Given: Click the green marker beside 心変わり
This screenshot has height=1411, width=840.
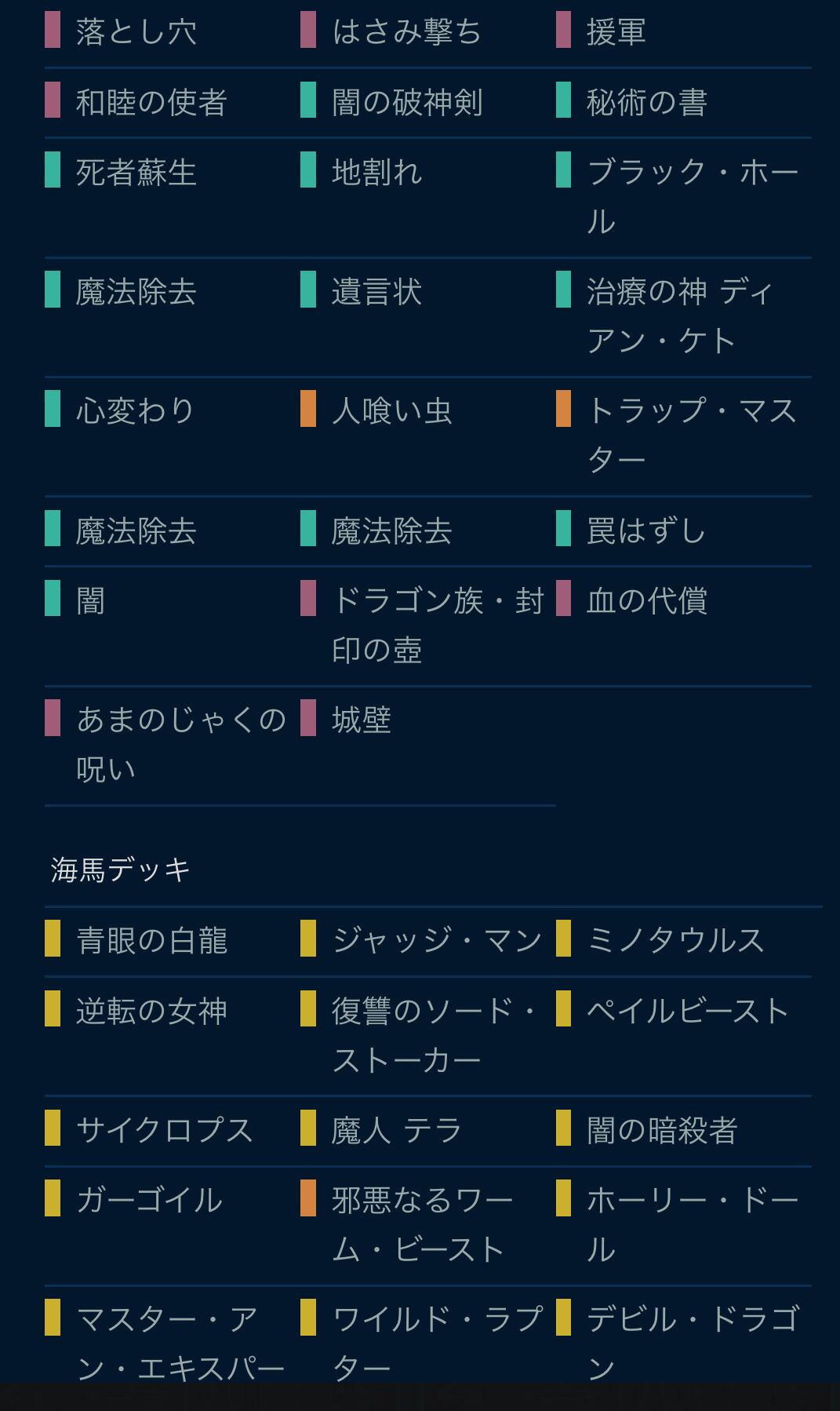Looking at the screenshot, I should [x=53, y=409].
